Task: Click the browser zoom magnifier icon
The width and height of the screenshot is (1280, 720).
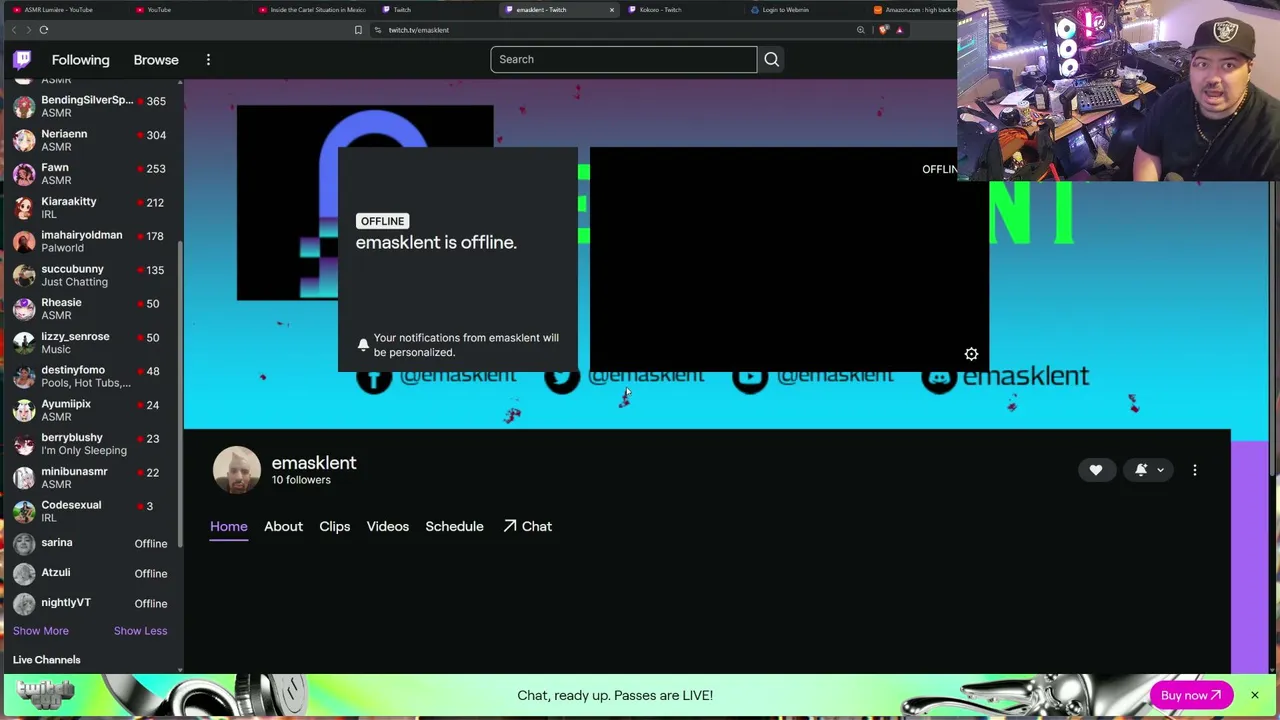Action: pyautogui.click(x=860, y=30)
